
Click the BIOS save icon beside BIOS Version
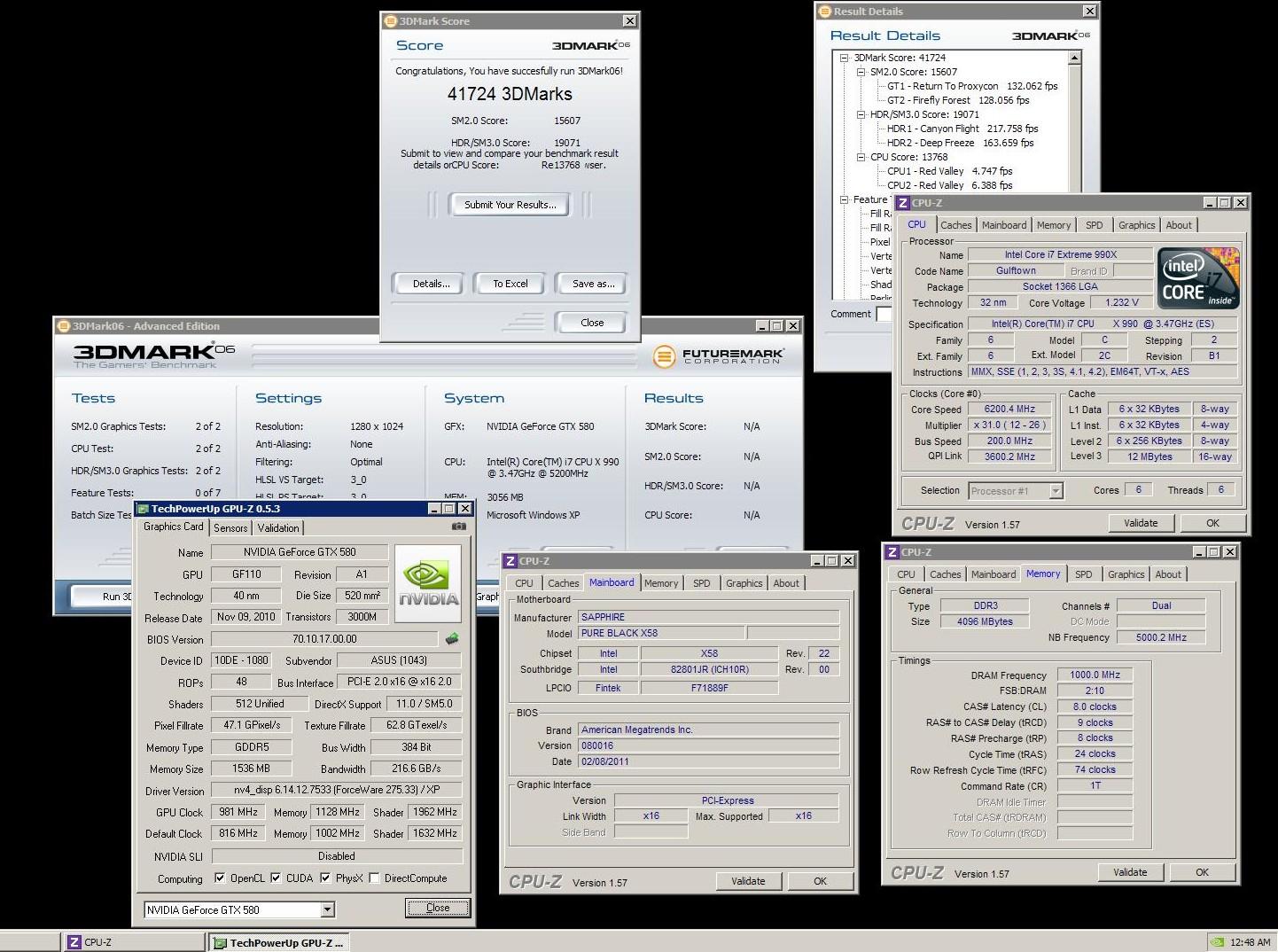[x=452, y=638]
